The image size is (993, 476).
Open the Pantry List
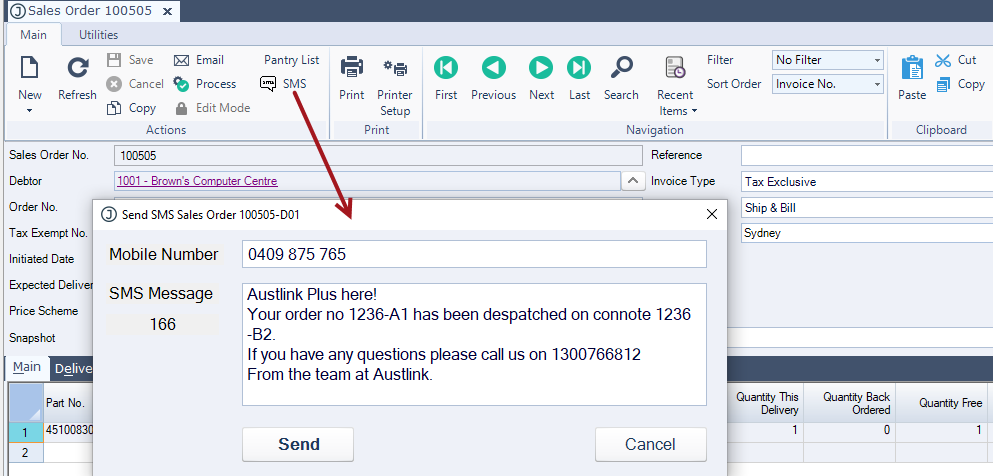291,60
